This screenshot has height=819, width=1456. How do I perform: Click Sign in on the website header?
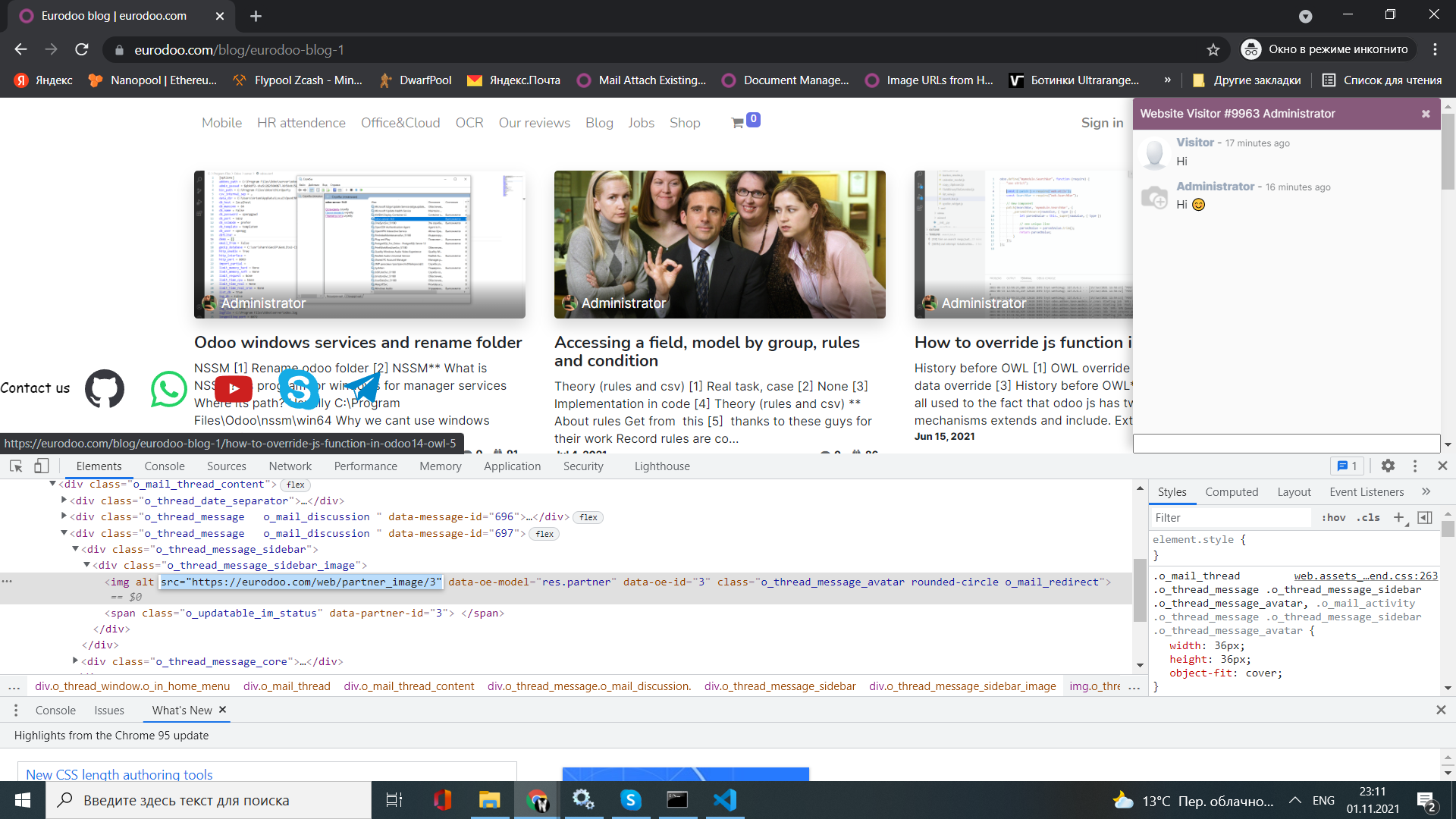[x=1101, y=122]
